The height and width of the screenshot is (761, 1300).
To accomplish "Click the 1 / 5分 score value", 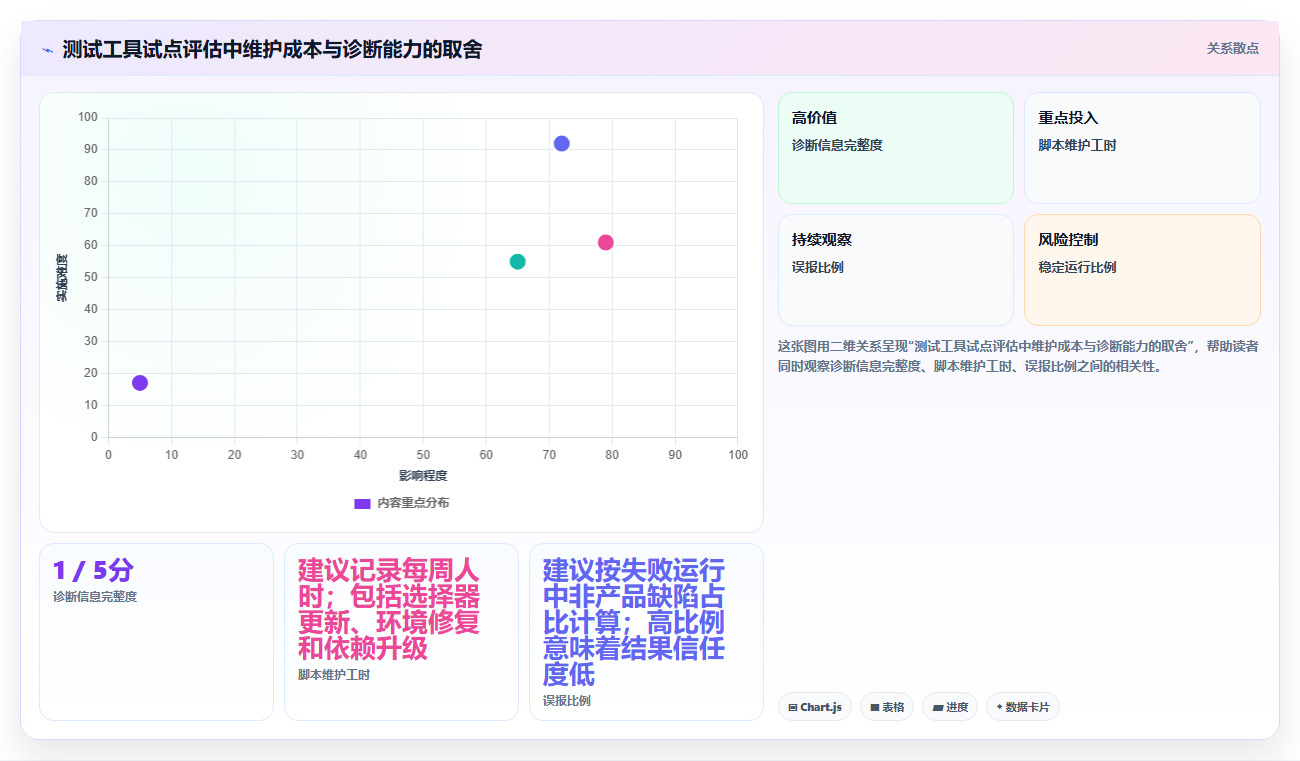I will [x=93, y=571].
